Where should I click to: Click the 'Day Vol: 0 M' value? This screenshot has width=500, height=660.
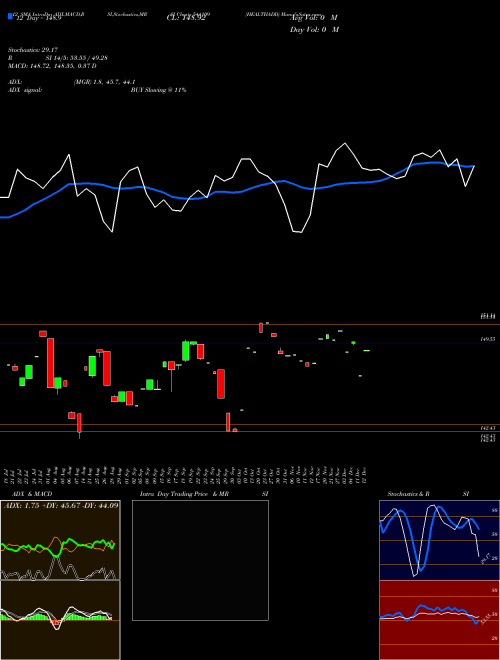(314, 30)
